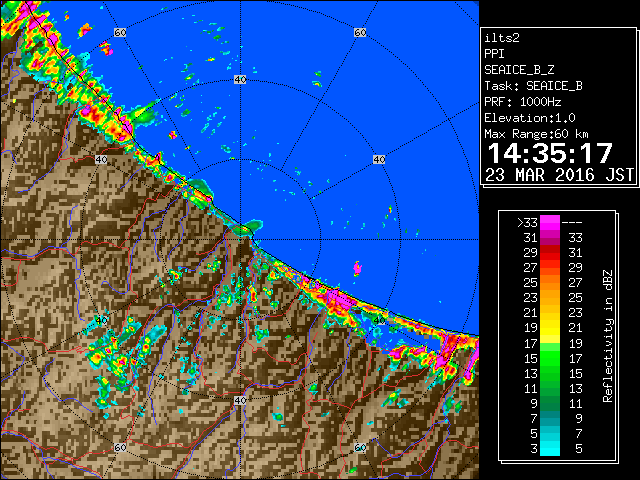Click the "40" range label due south

click(x=240, y=400)
